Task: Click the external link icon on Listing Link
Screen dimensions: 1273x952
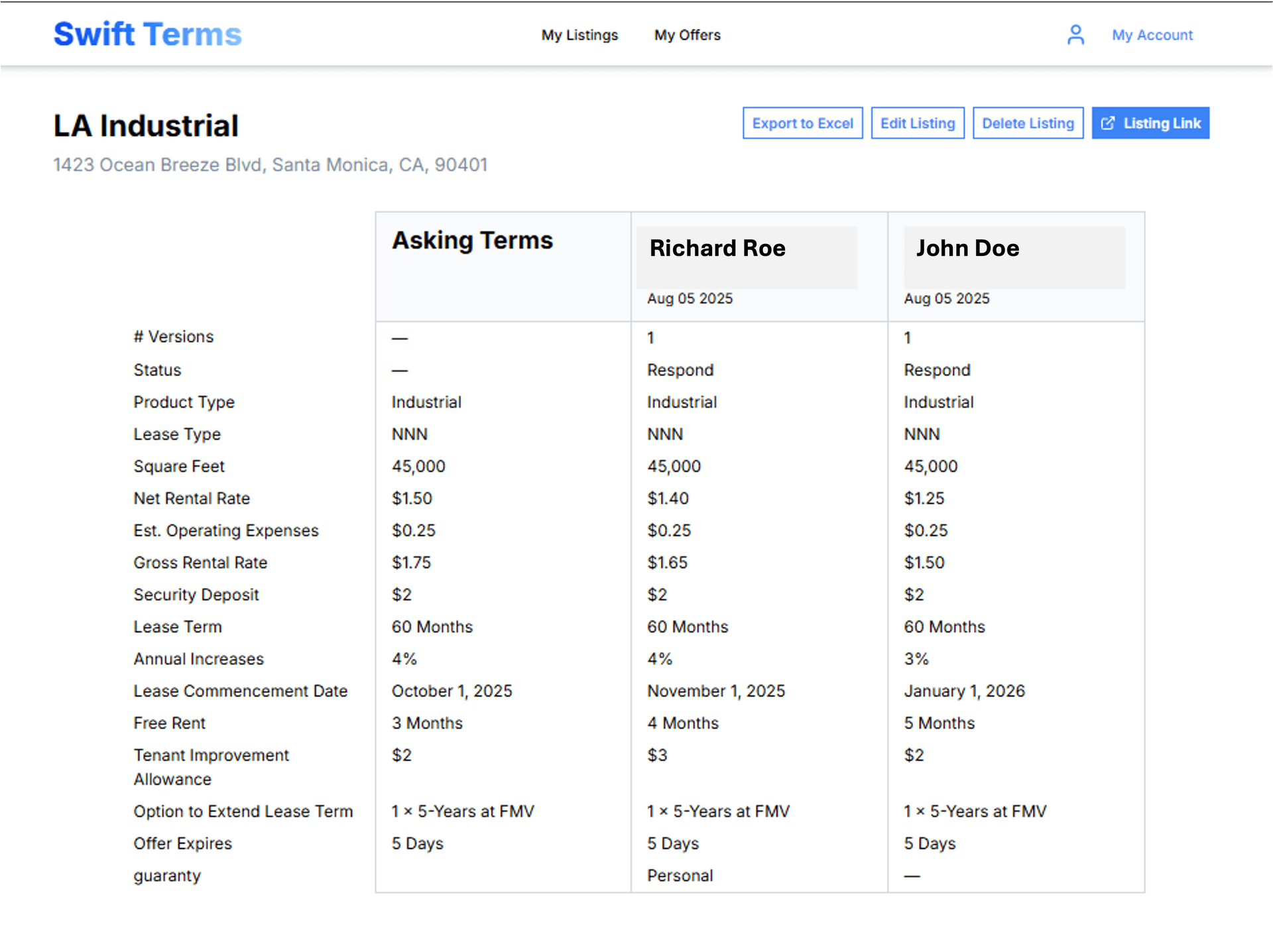Action: click(x=1107, y=123)
